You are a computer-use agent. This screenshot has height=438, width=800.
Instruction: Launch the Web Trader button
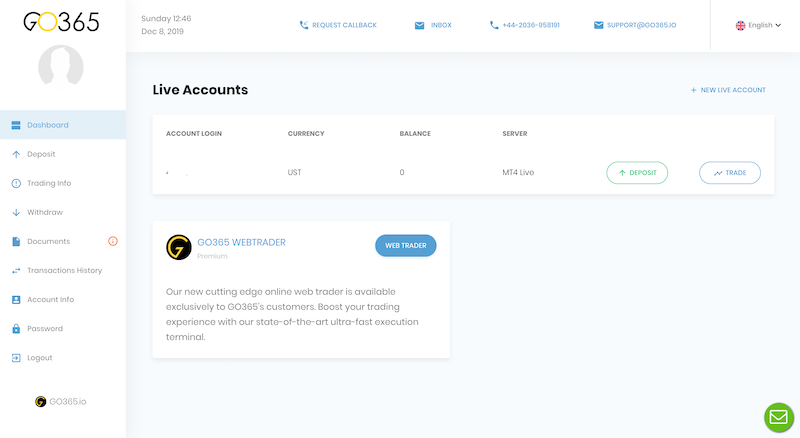406,246
